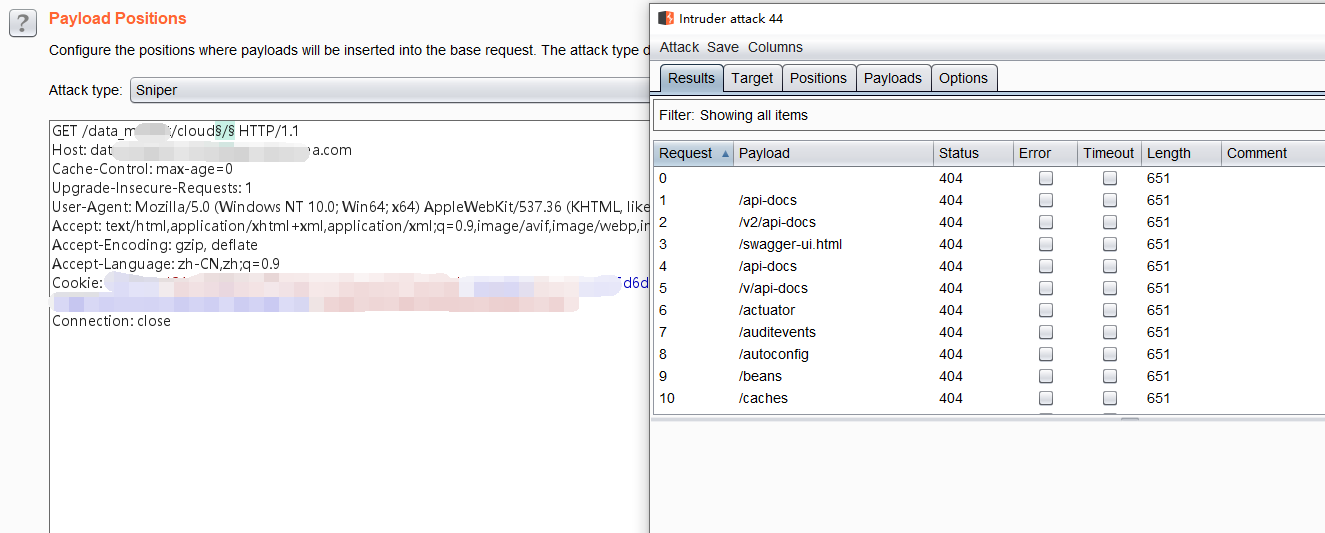Toggle Error checkbox for /caches row
1325x533 pixels.
click(1046, 398)
